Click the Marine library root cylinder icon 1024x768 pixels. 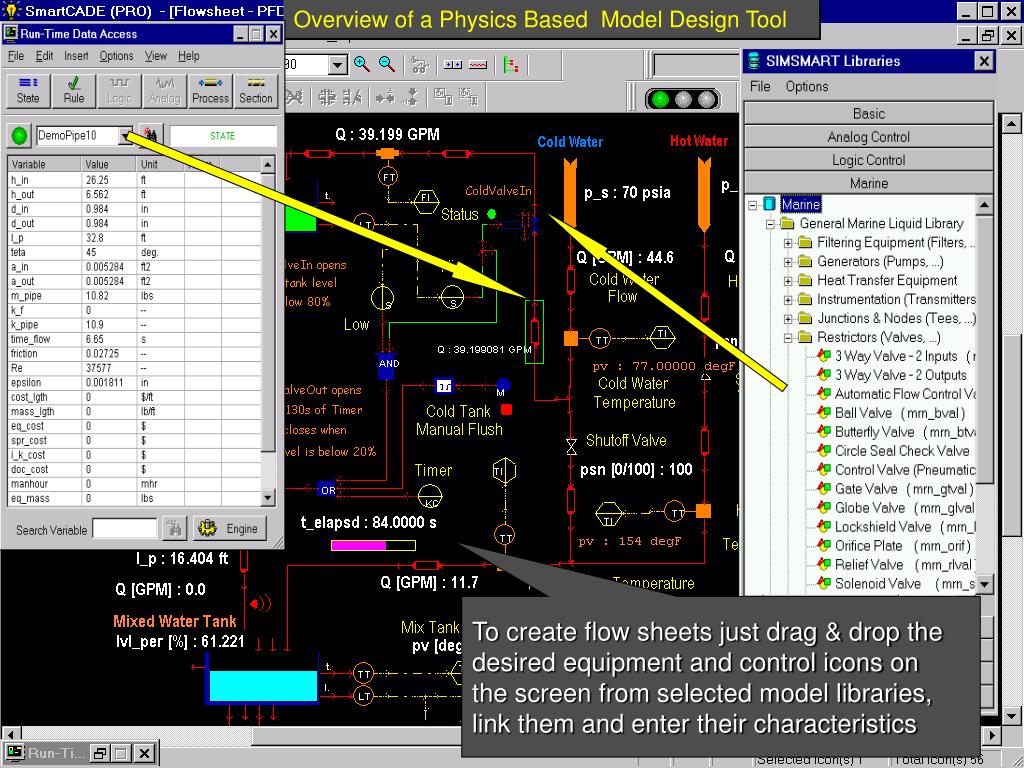(x=769, y=204)
